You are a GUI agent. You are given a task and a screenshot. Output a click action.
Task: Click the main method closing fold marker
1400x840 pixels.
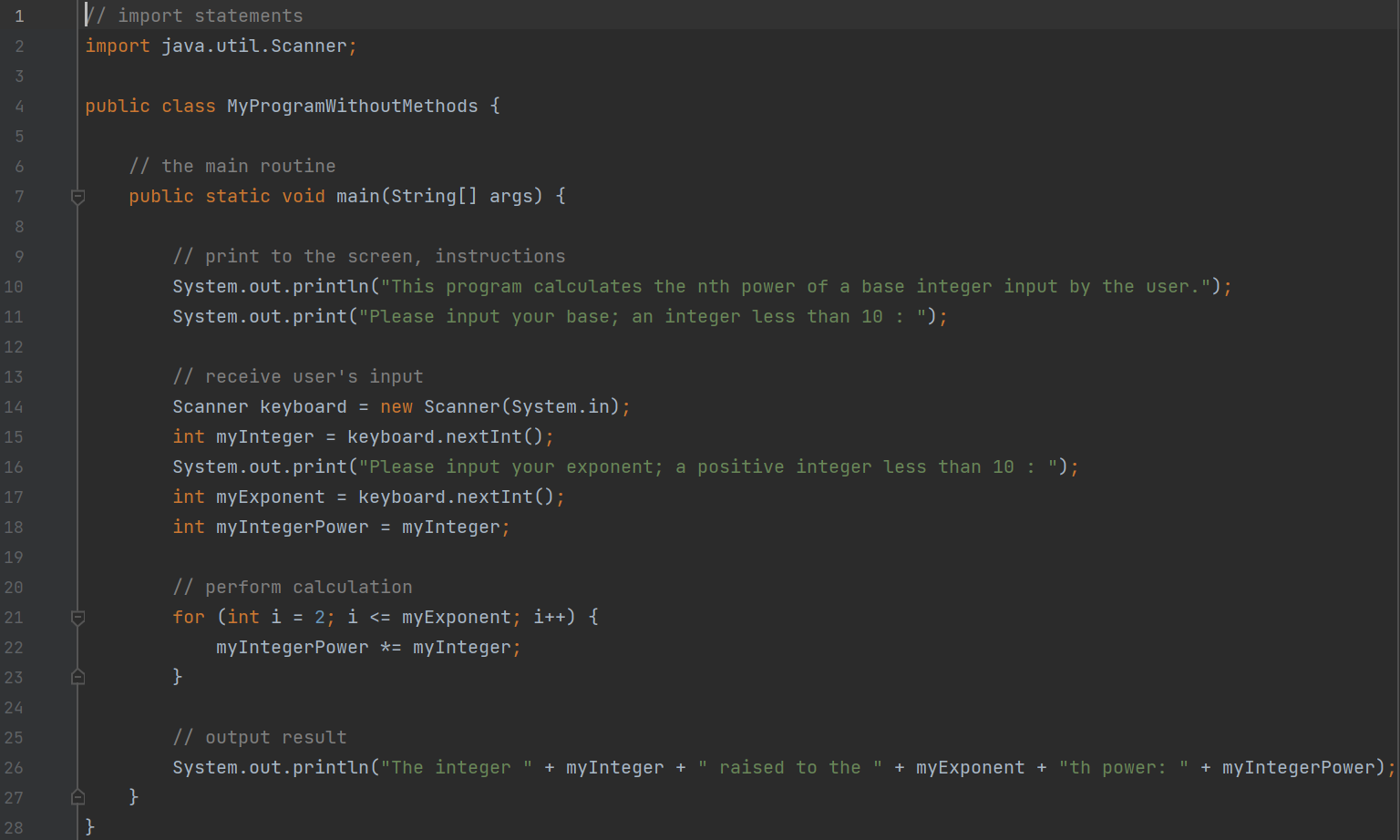pyautogui.click(x=77, y=797)
